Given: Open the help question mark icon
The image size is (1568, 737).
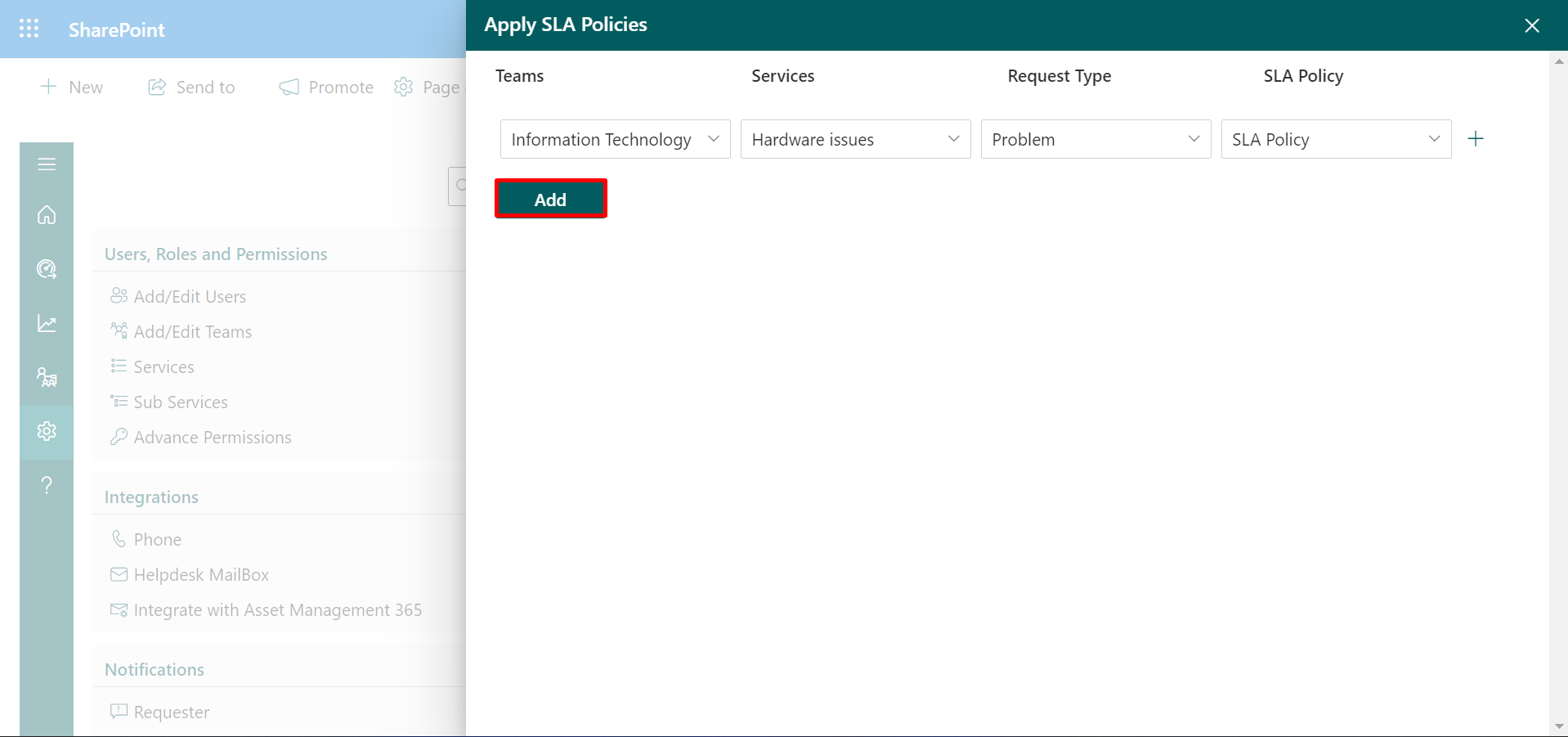Looking at the screenshot, I should 47,485.
